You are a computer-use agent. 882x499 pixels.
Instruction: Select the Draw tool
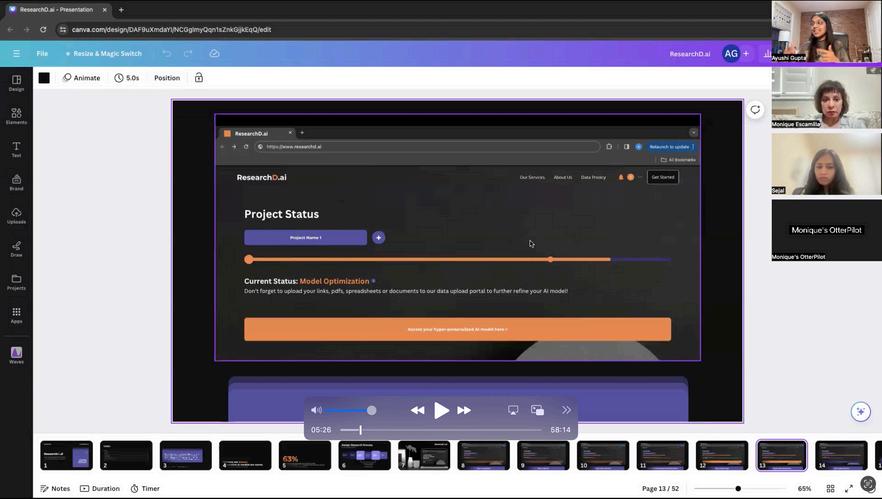(16, 249)
